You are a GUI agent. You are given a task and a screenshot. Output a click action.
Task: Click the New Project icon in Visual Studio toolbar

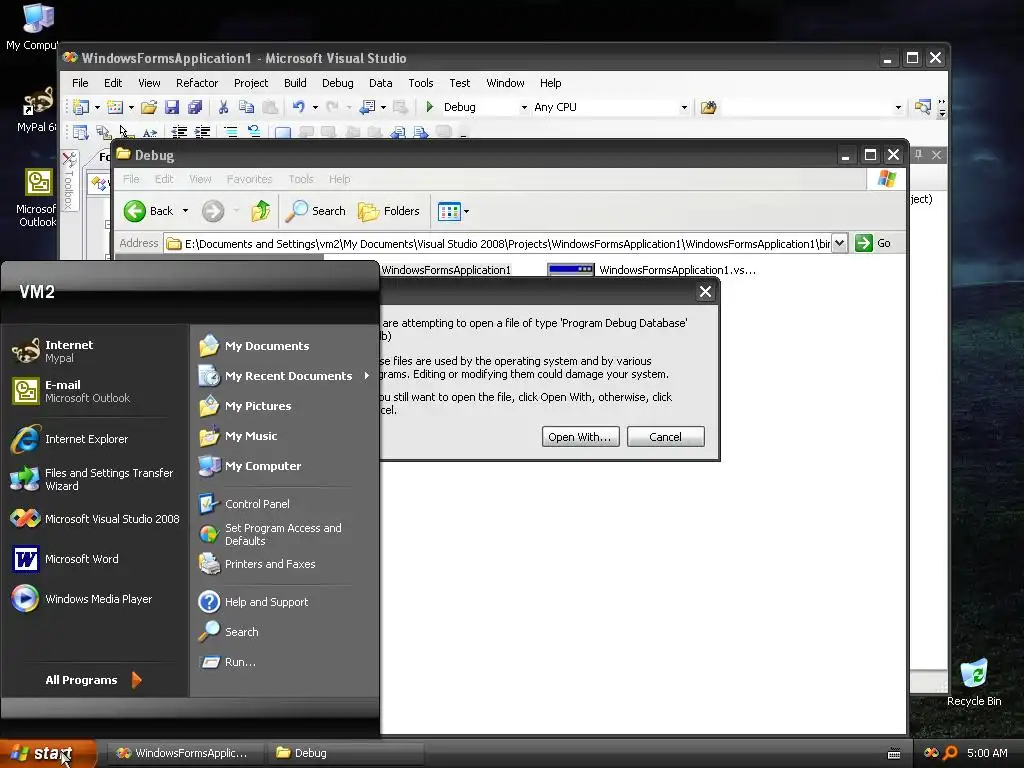(x=81, y=107)
